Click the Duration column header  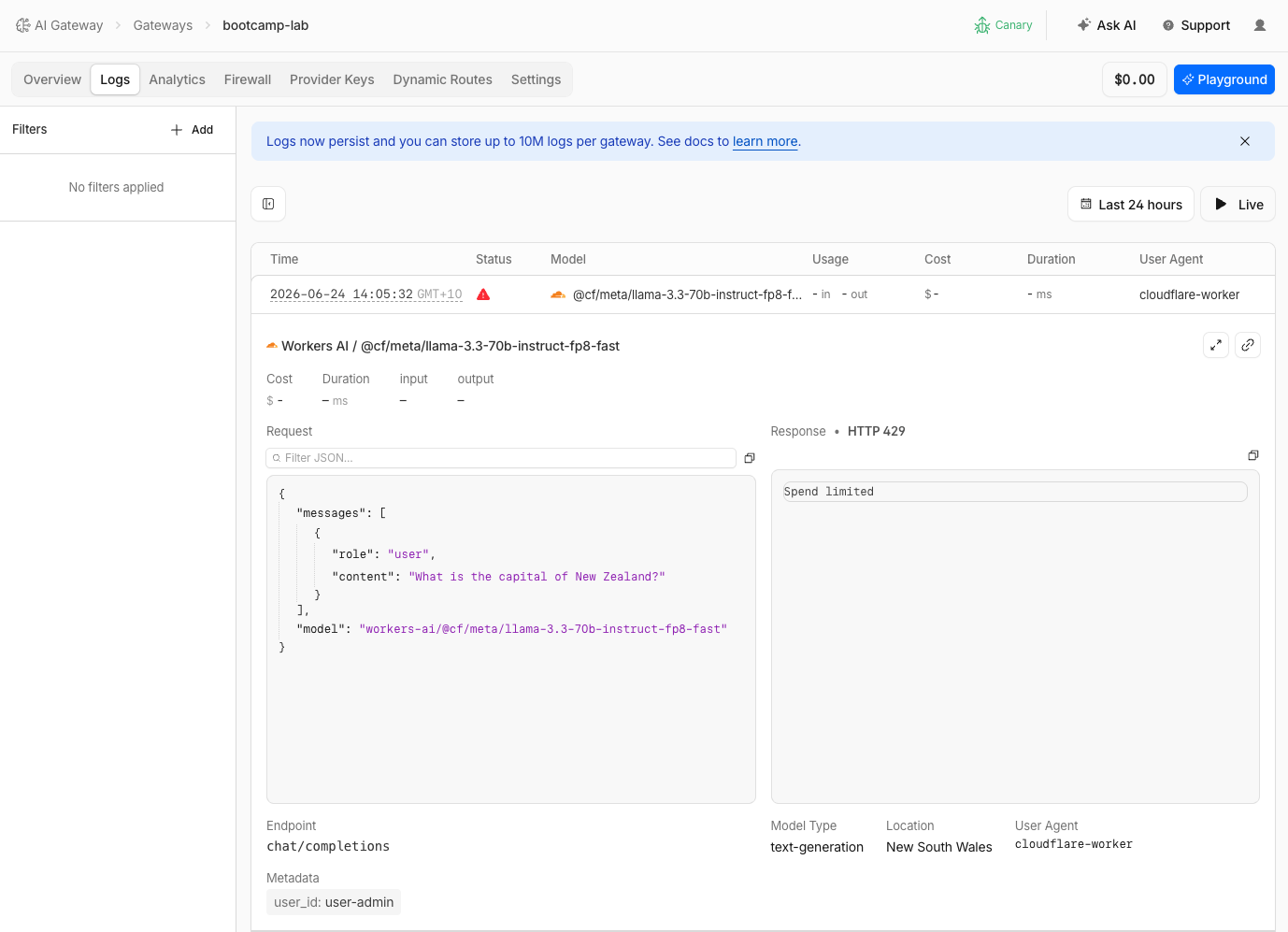[1052, 259]
